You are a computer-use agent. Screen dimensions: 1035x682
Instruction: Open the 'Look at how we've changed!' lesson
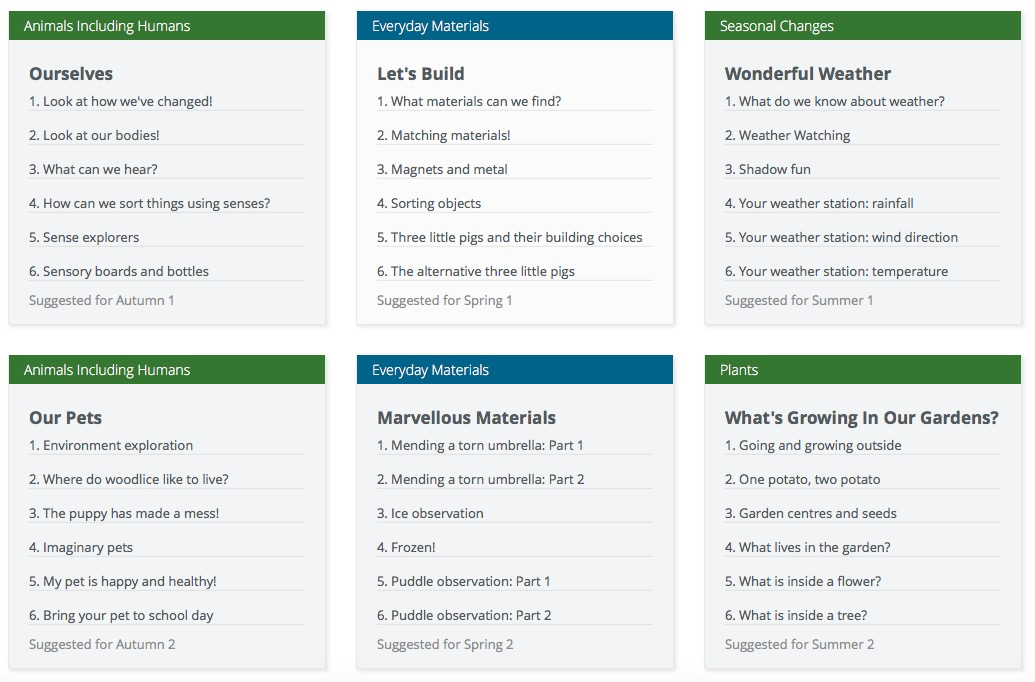click(121, 102)
